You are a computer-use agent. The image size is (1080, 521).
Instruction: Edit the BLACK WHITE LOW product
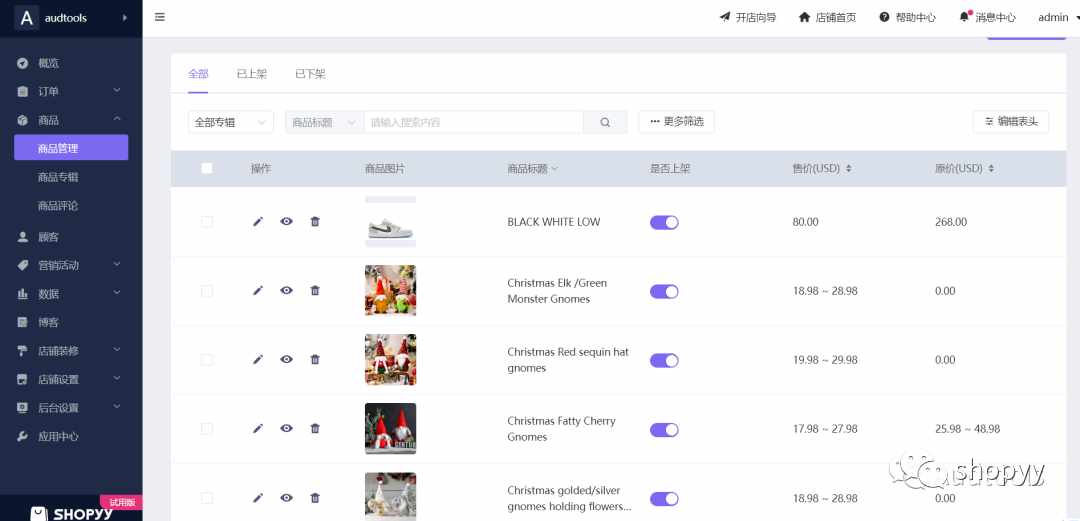[x=258, y=221]
